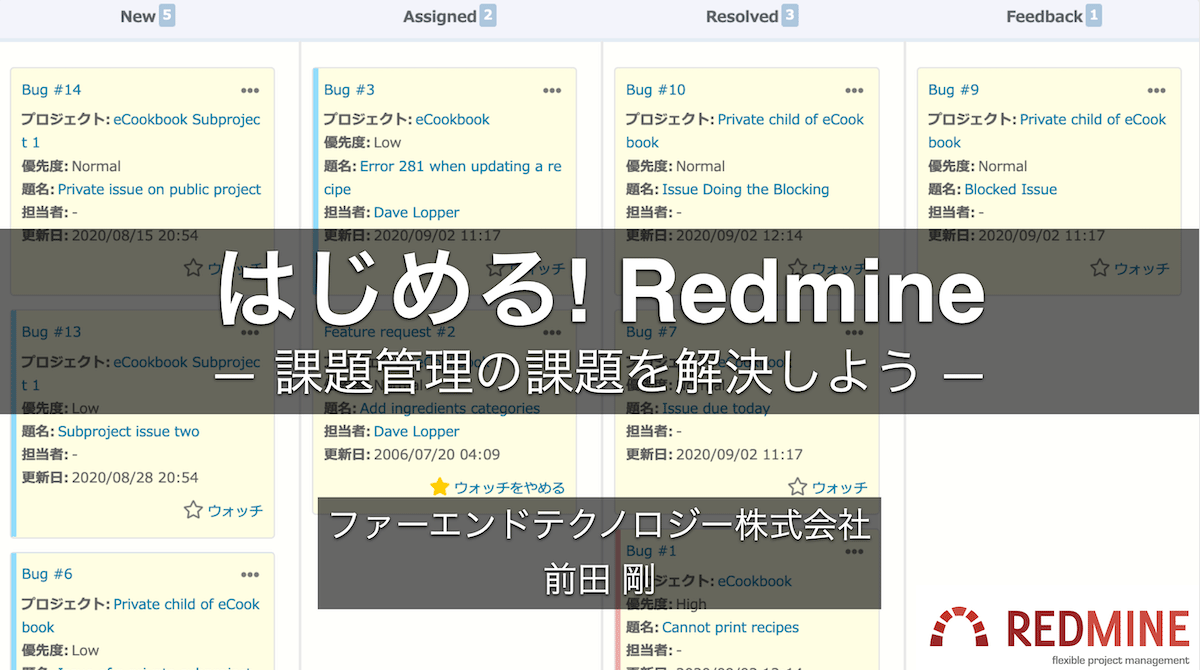
Task: Open Dave Lopper assignee on Feature request #2
Action: point(416,432)
